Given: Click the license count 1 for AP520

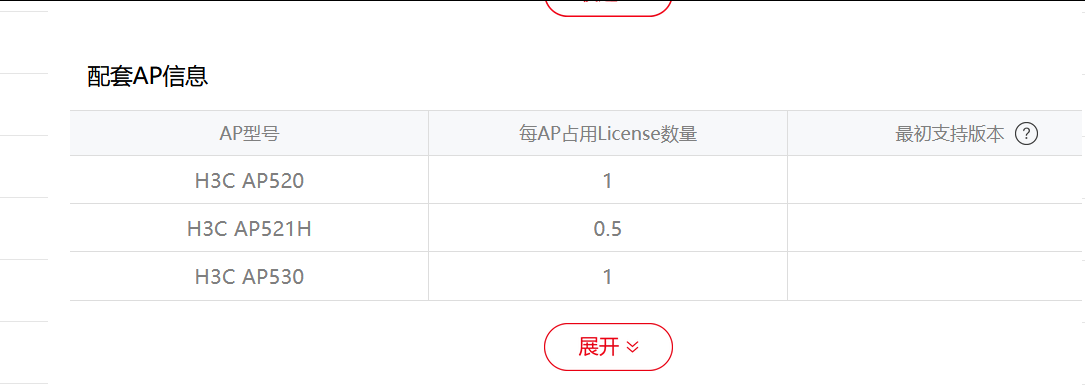Looking at the screenshot, I should coord(608,181).
